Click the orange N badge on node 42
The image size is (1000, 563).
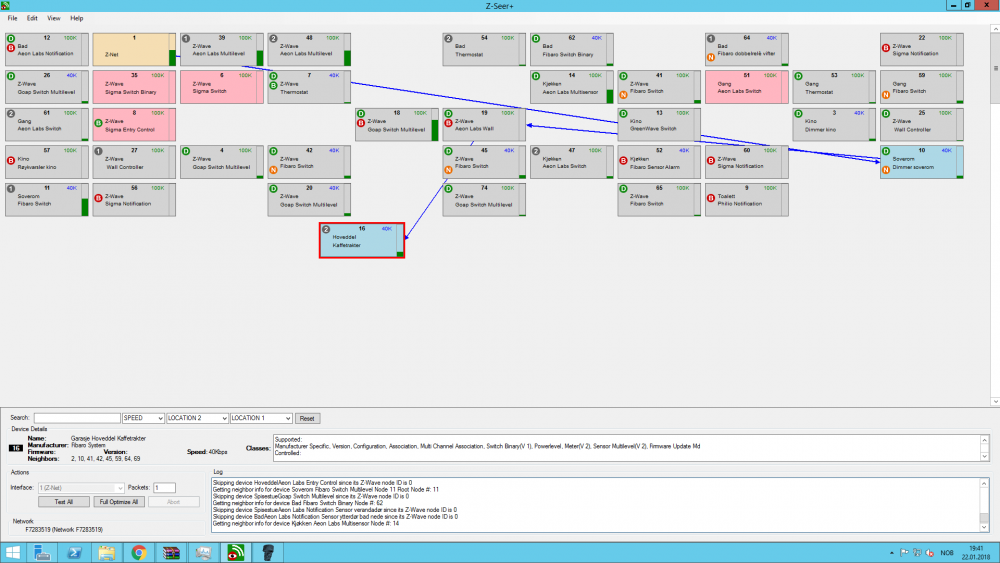(273, 169)
